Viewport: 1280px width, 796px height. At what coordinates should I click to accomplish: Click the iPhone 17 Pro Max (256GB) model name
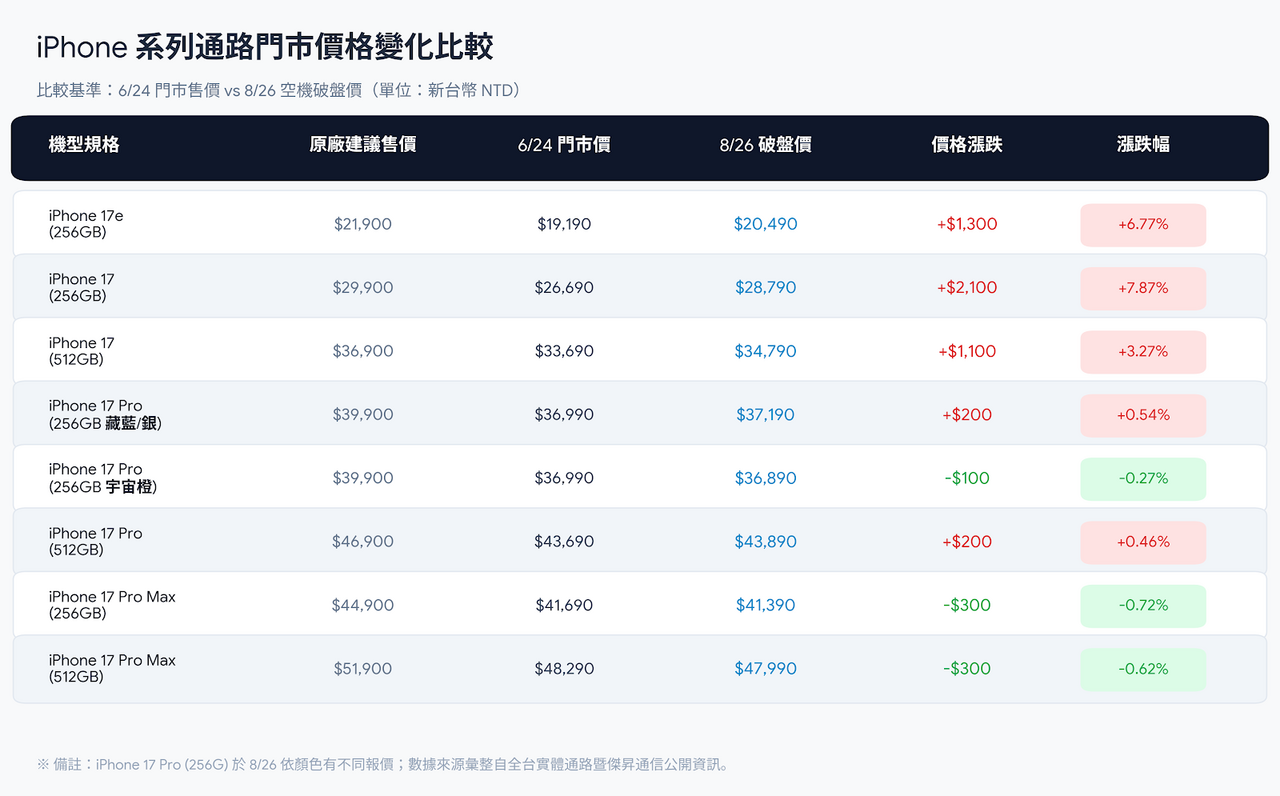point(112,605)
